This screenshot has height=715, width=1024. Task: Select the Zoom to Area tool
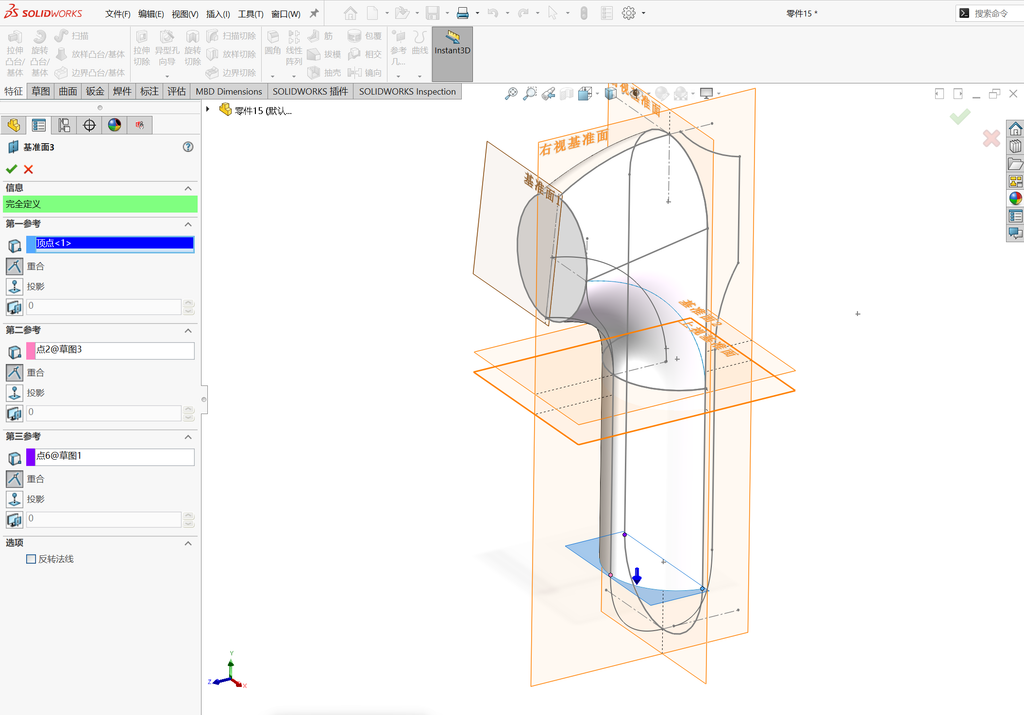[530, 94]
